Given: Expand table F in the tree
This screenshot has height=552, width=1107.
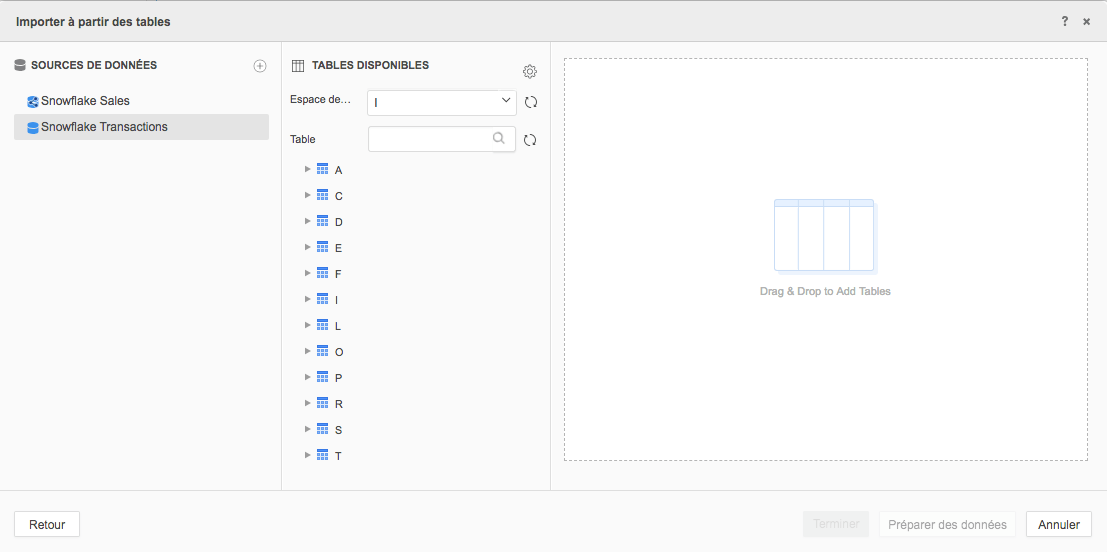Looking at the screenshot, I should (x=308, y=273).
